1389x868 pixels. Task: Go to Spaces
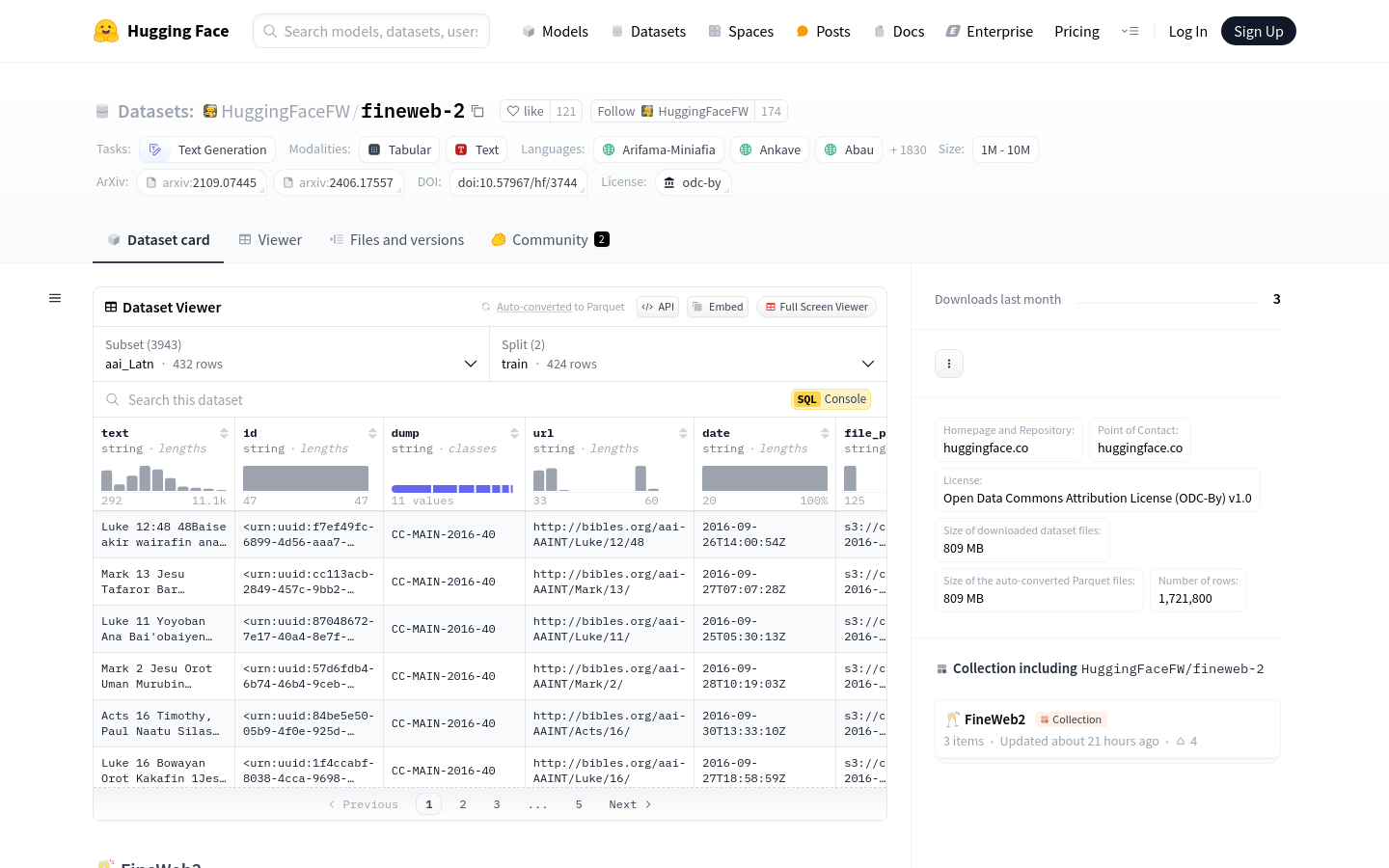click(x=741, y=31)
